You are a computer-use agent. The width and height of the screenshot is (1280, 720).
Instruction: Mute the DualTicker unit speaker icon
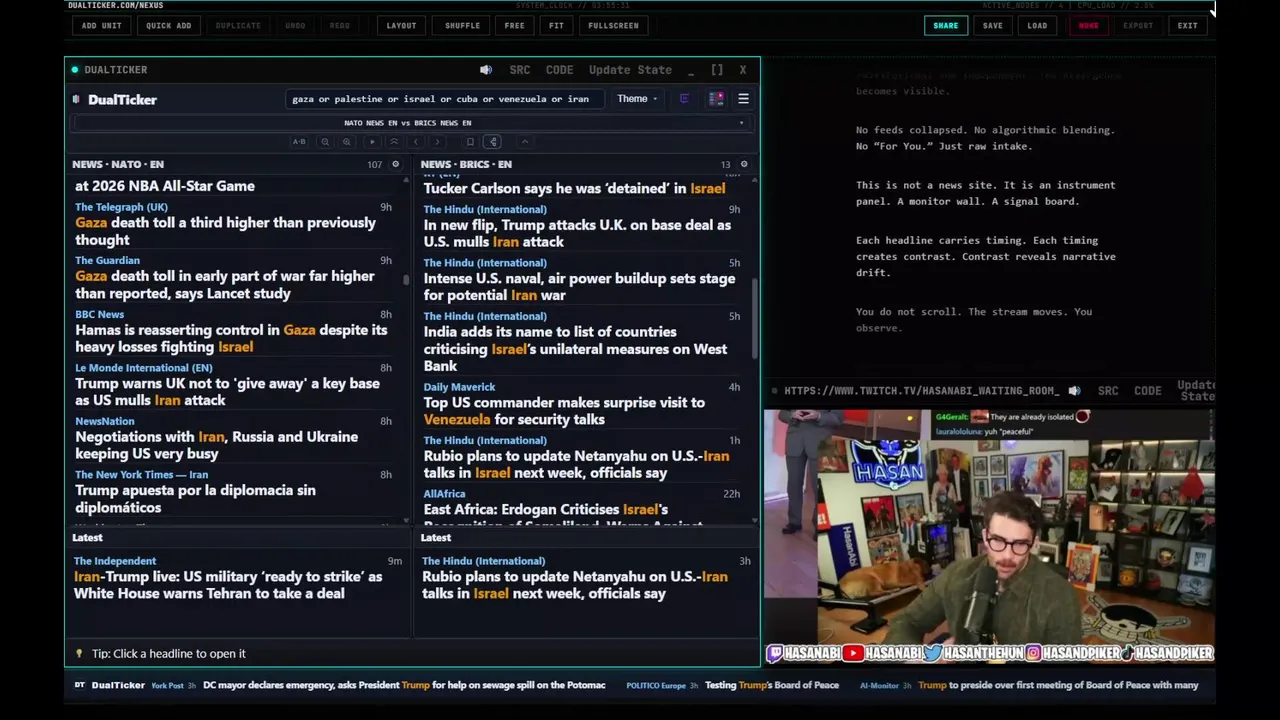[x=486, y=70]
